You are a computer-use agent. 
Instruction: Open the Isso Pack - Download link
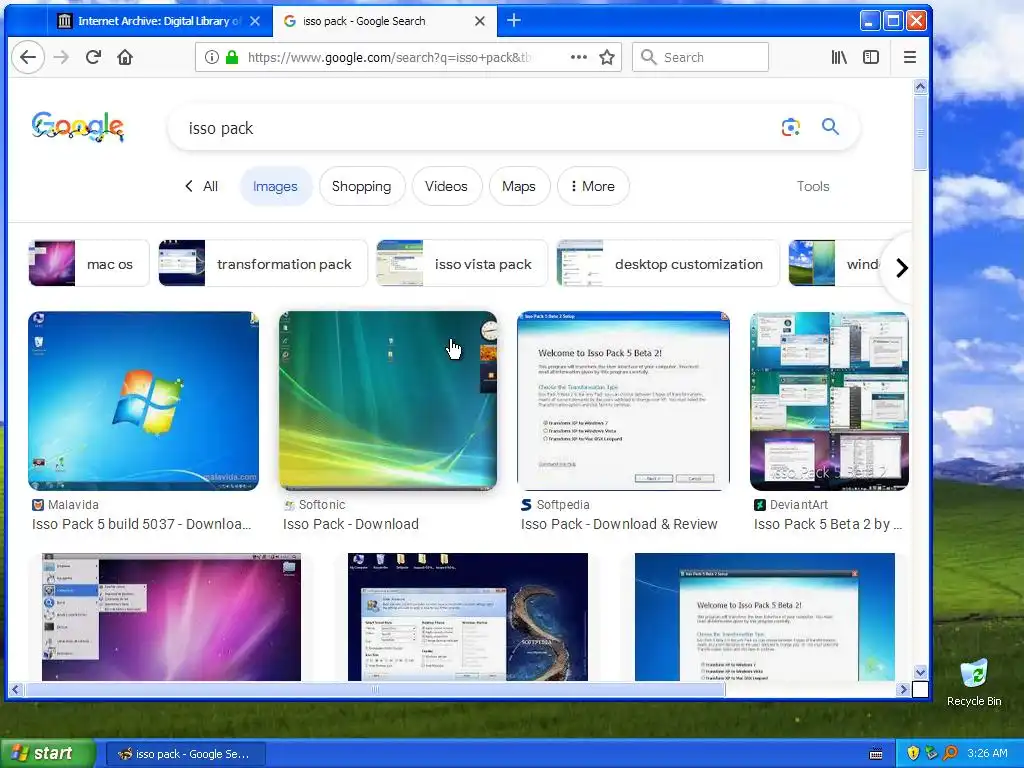(351, 524)
